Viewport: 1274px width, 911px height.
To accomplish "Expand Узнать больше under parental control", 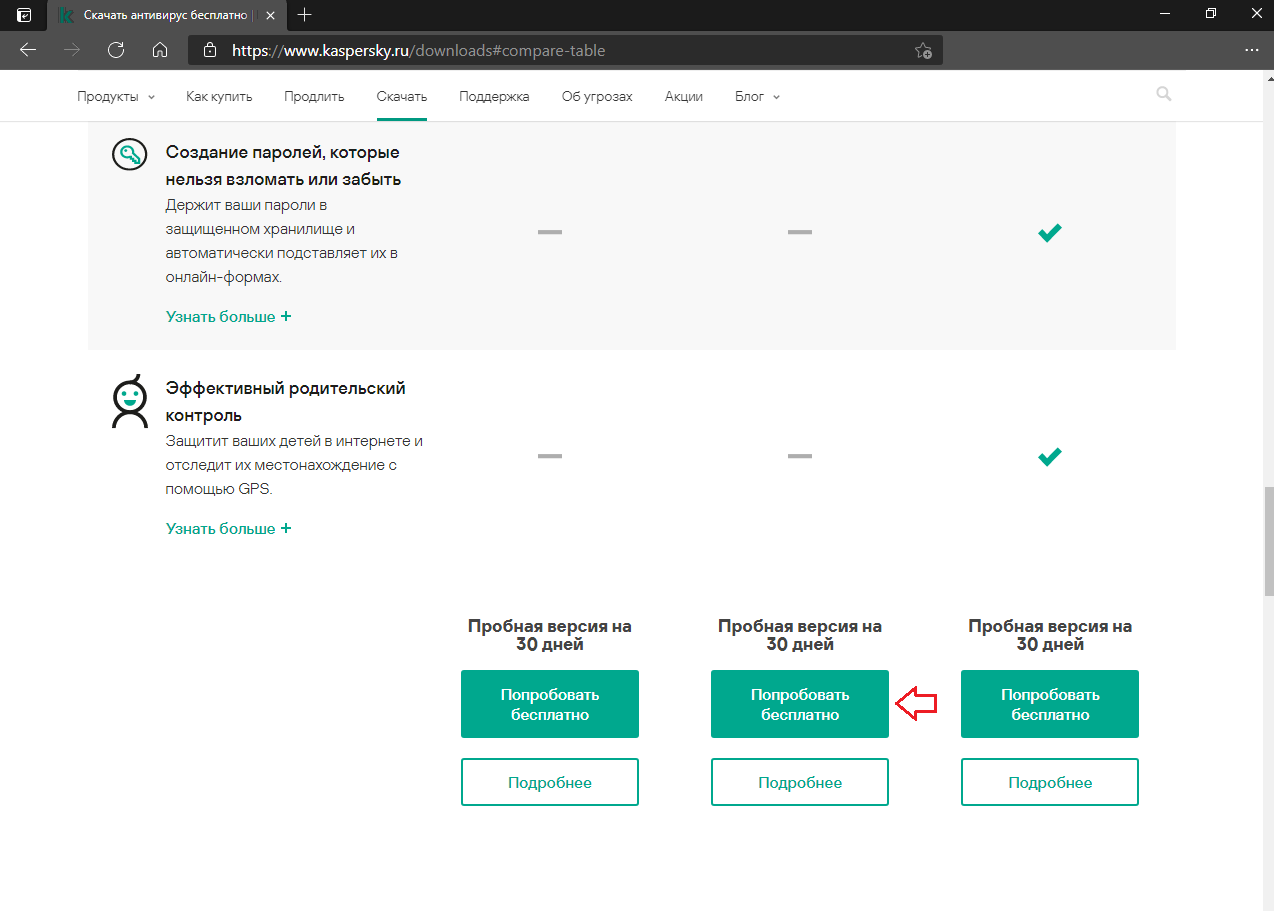I will click(x=228, y=528).
